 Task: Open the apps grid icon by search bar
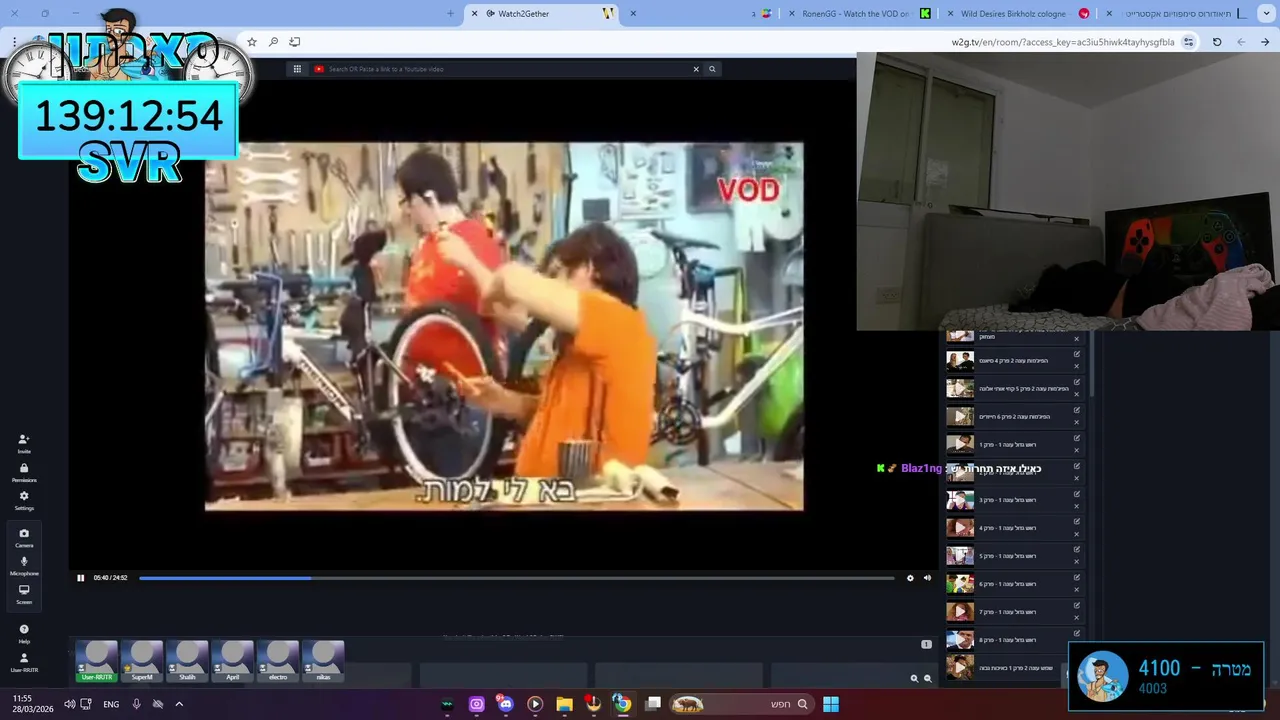(297, 69)
